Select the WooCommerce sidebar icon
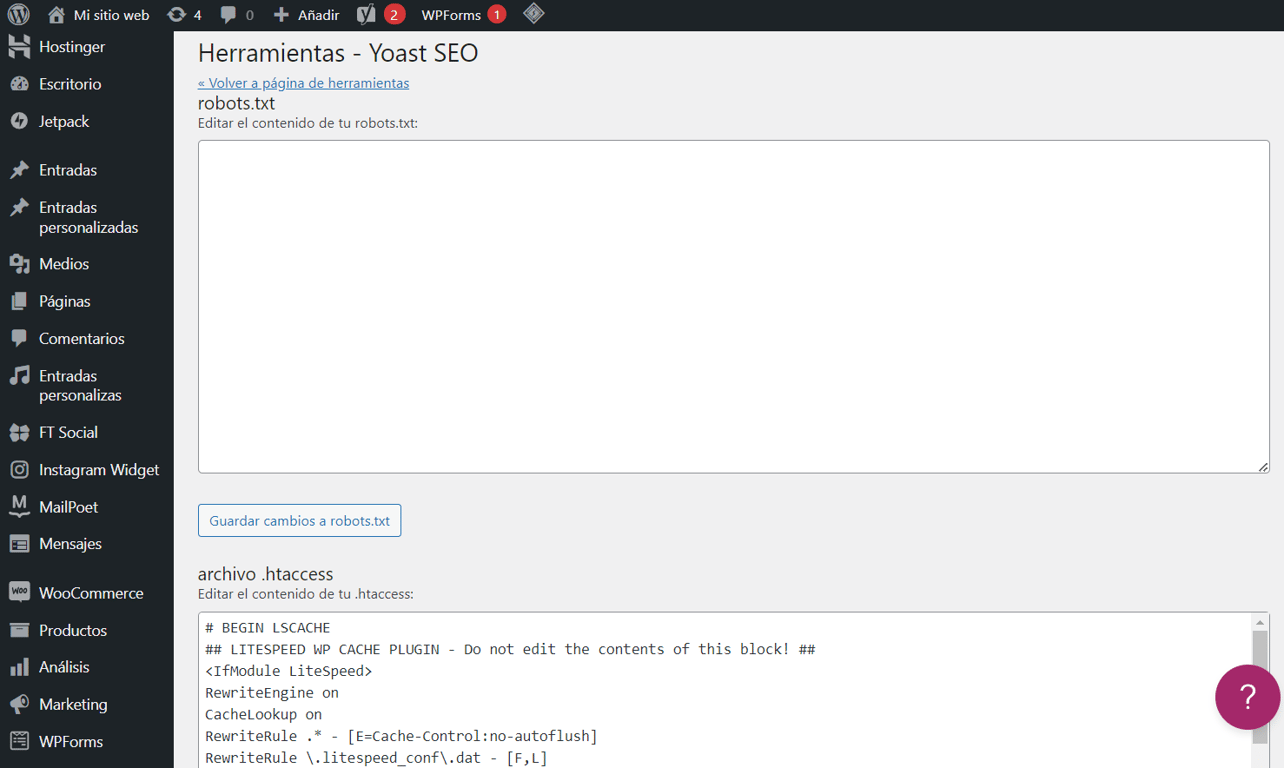This screenshot has height=768, width=1284. (17, 592)
